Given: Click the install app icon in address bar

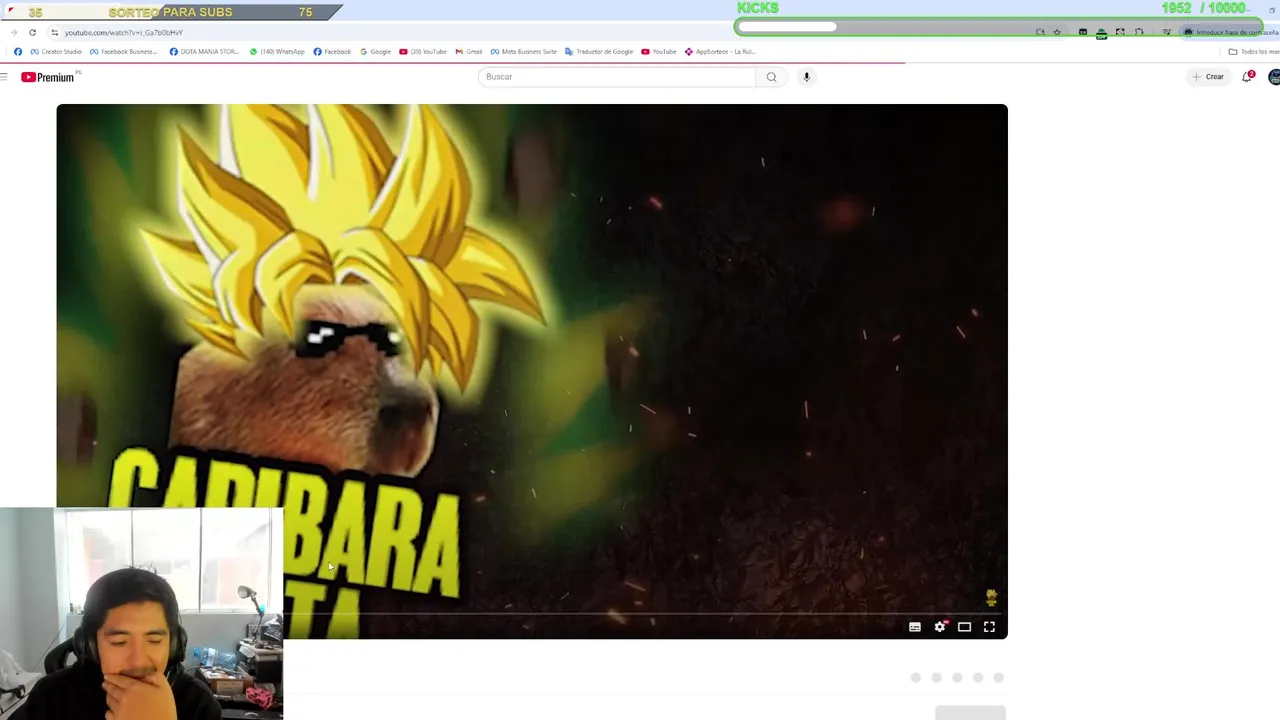Looking at the screenshot, I should click(x=1040, y=32).
